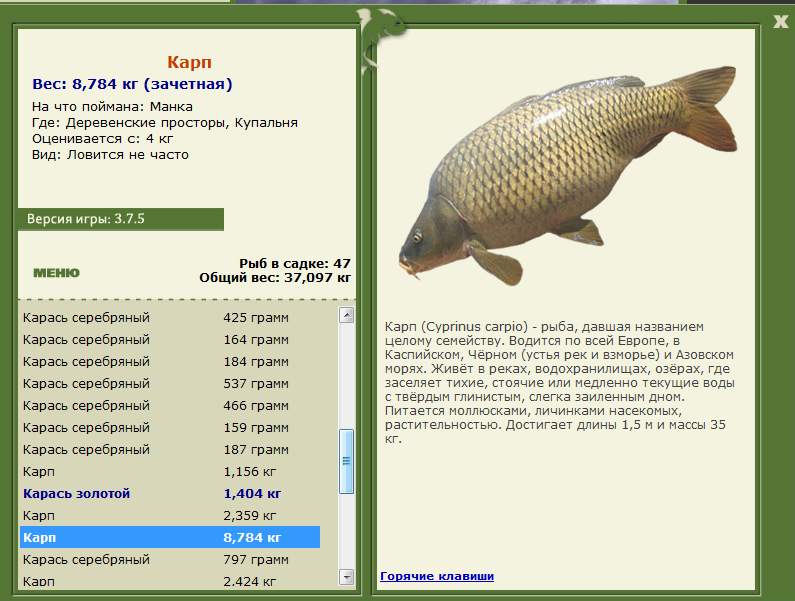This screenshot has width=795, height=601.
Task: Click the scrollbar down arrow in fish list
Action: (x=346, y=577)
